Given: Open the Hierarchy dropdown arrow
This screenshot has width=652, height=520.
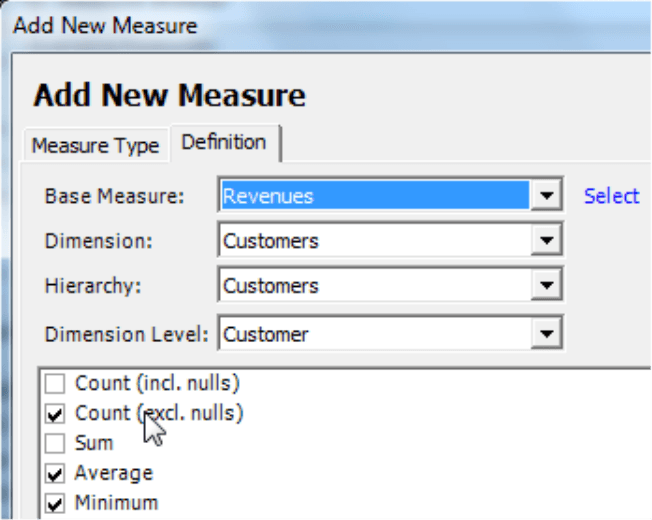Looking at the screenshot, I should click(x=546, y=284).
